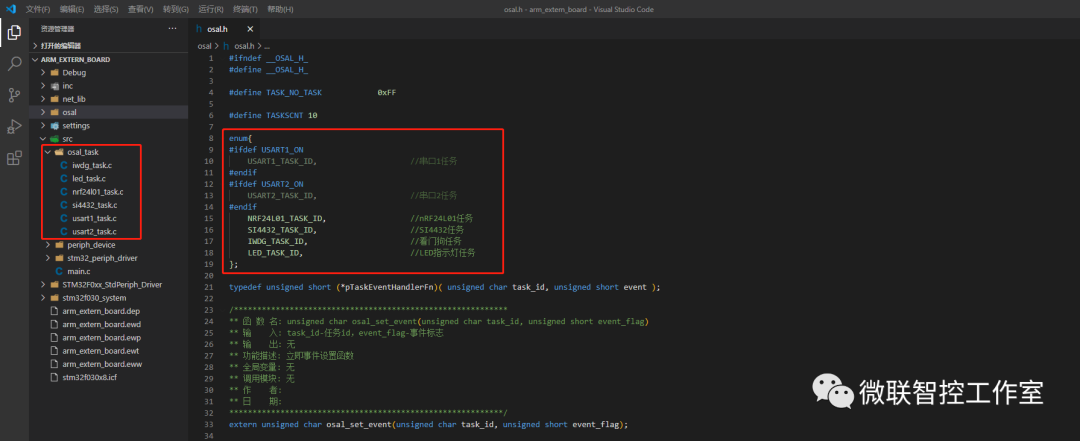Open the Source Control view icon
The image size is (1080, 441).
(x=14, y=95)
